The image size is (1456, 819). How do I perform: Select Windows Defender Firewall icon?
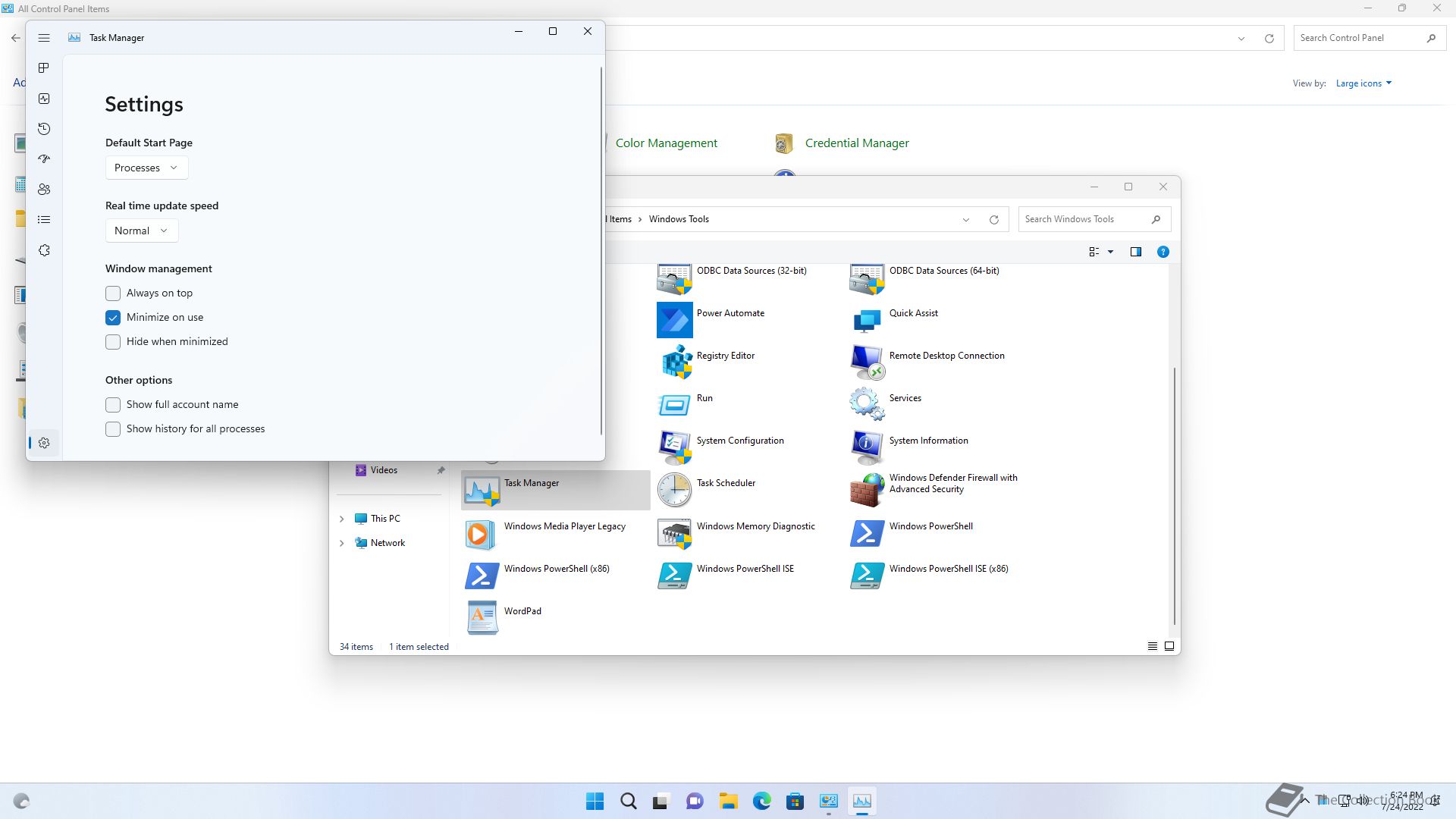[867, 490]
